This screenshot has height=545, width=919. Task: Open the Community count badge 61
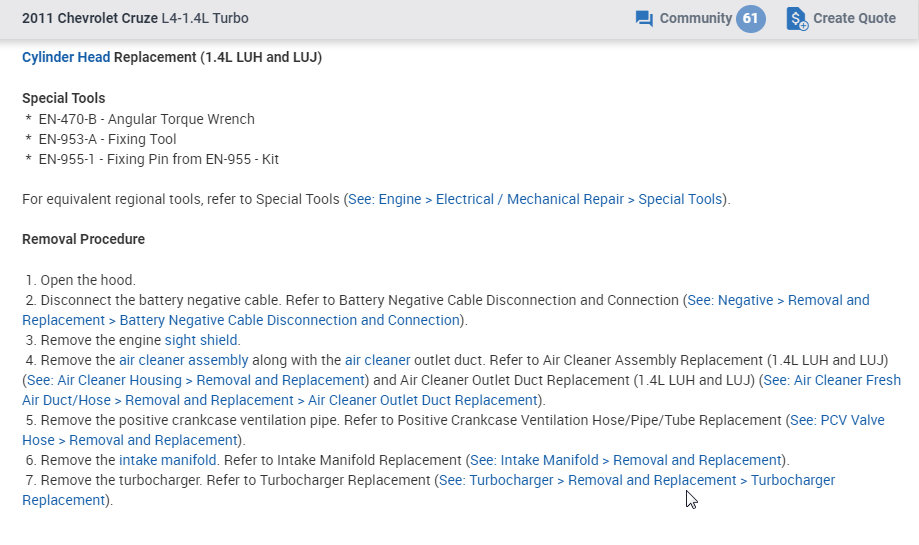click(x=750, y=19)
